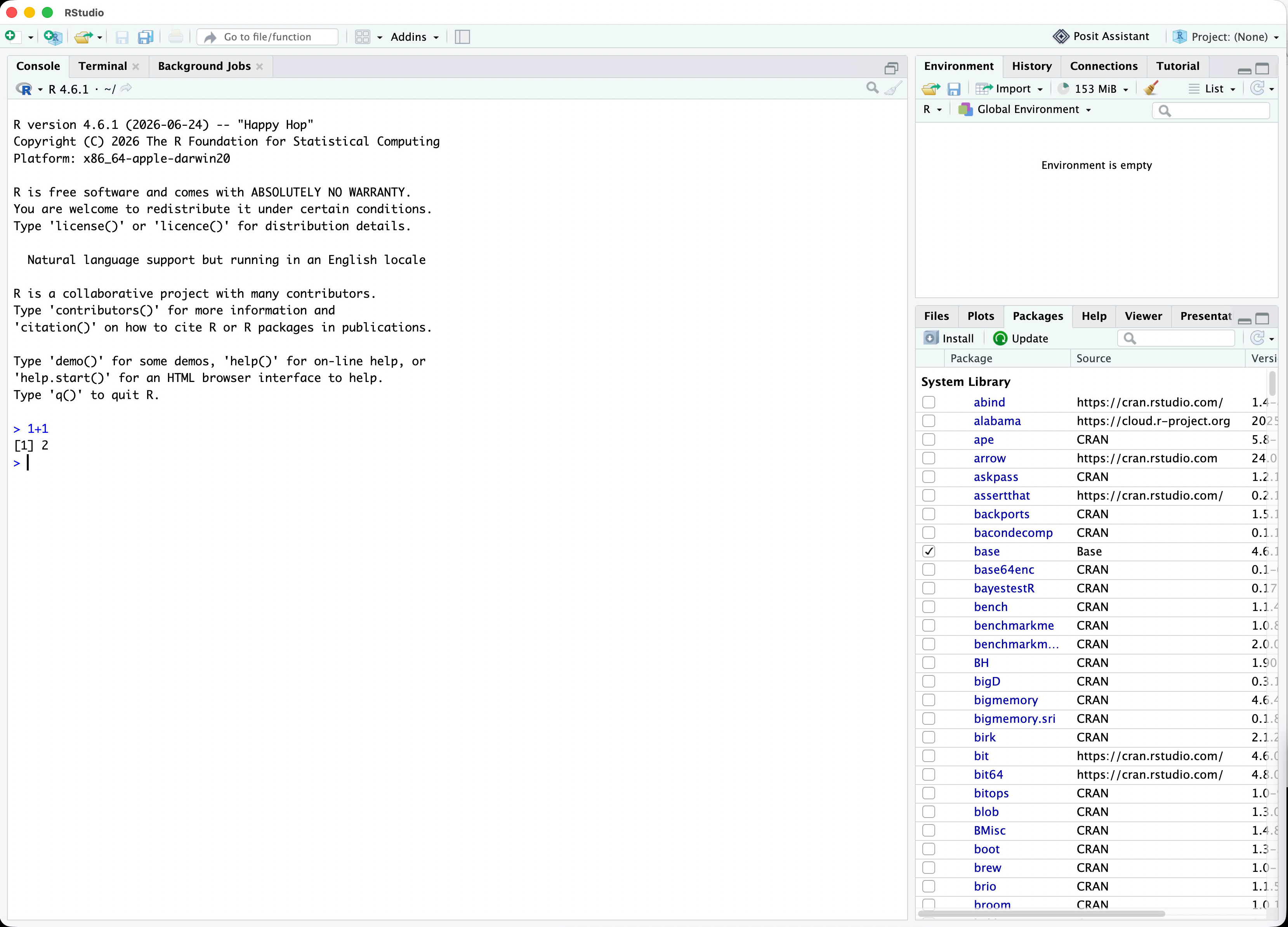Click the view current working directory arrow
The width and height of the screenshot is (1288, 927).
[x=126, y=88]
